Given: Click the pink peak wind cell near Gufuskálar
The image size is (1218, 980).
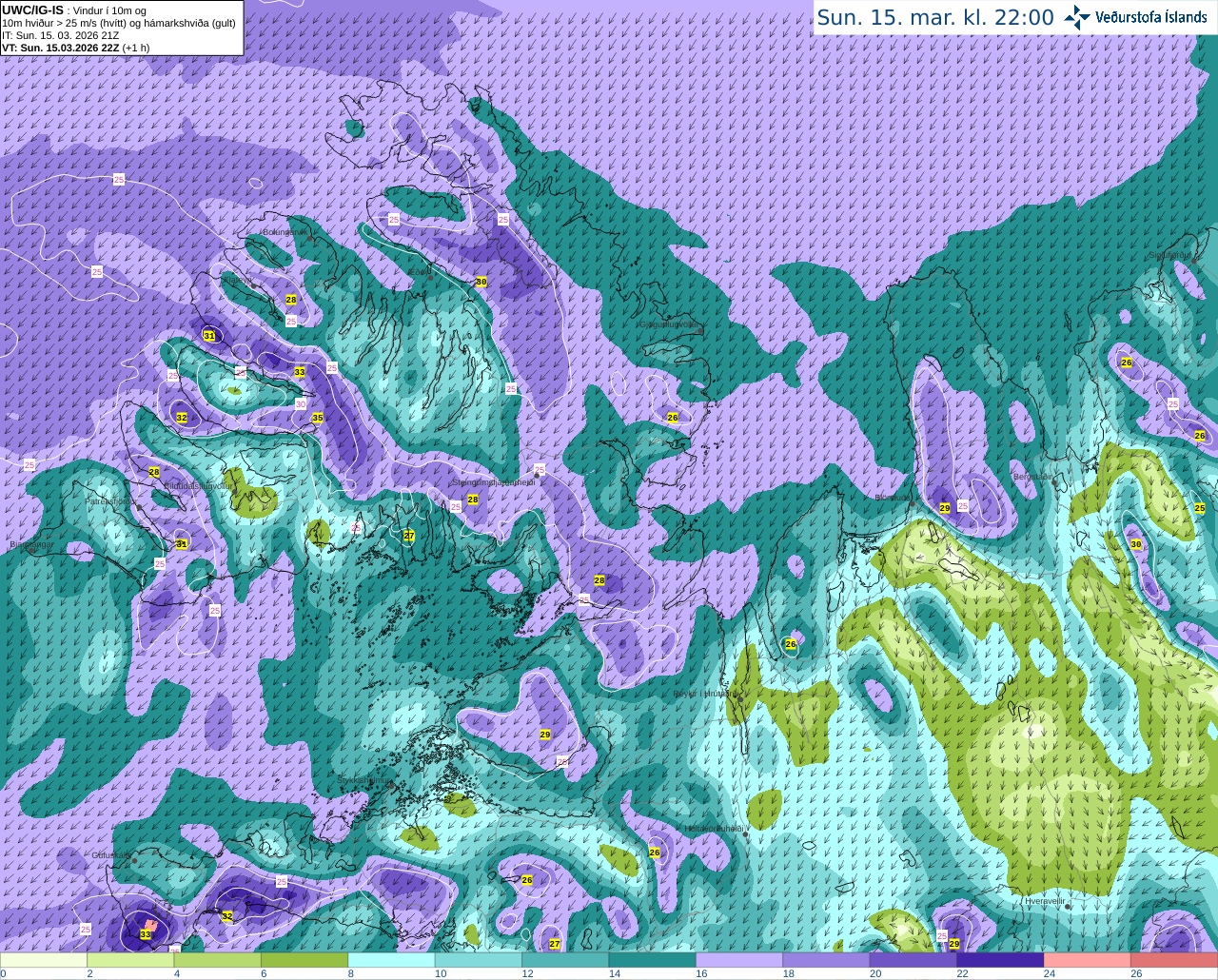Looking at the screenshot, I should (x=149, y=925).
